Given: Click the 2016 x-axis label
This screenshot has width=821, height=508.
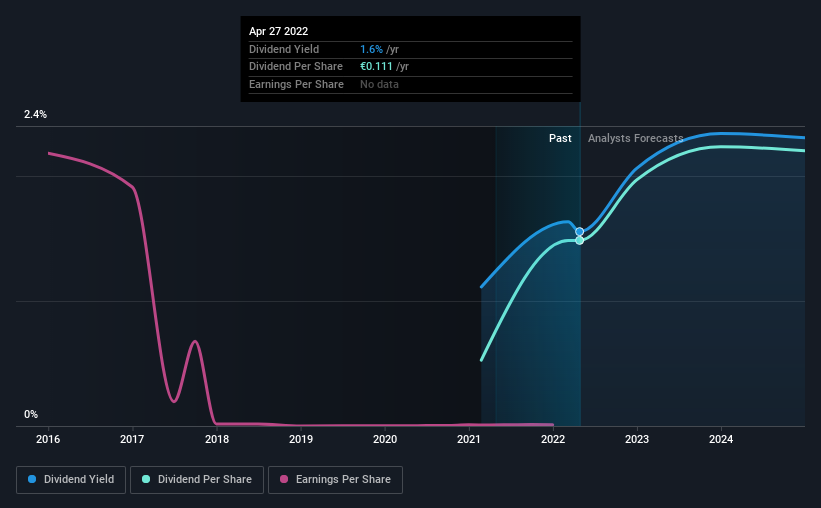Looking at the screenshot, I should click(x=48, y=439).
